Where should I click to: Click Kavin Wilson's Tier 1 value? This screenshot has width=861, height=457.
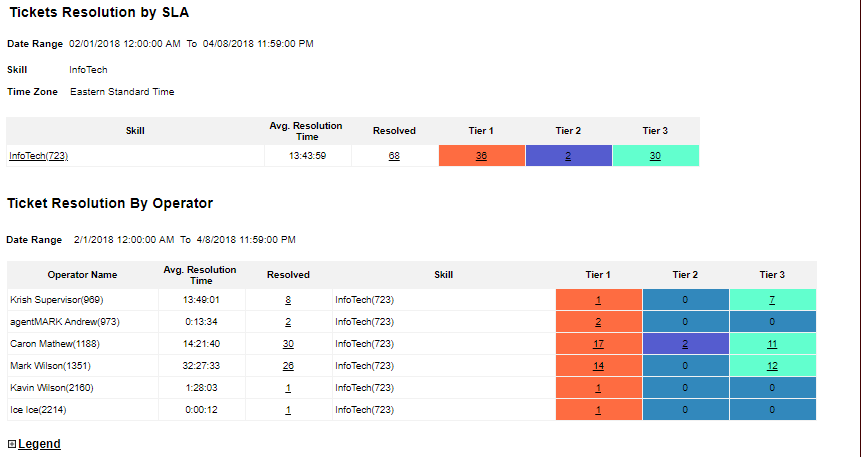point(598,388)
